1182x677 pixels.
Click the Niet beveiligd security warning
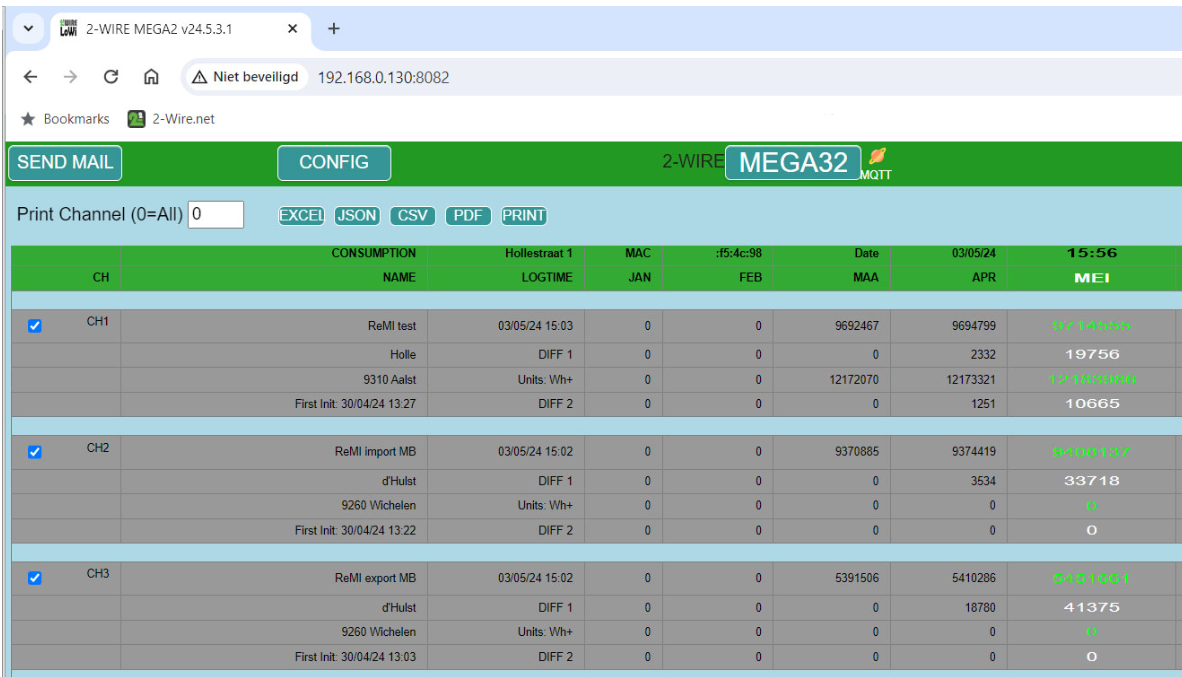click(246, 77)
